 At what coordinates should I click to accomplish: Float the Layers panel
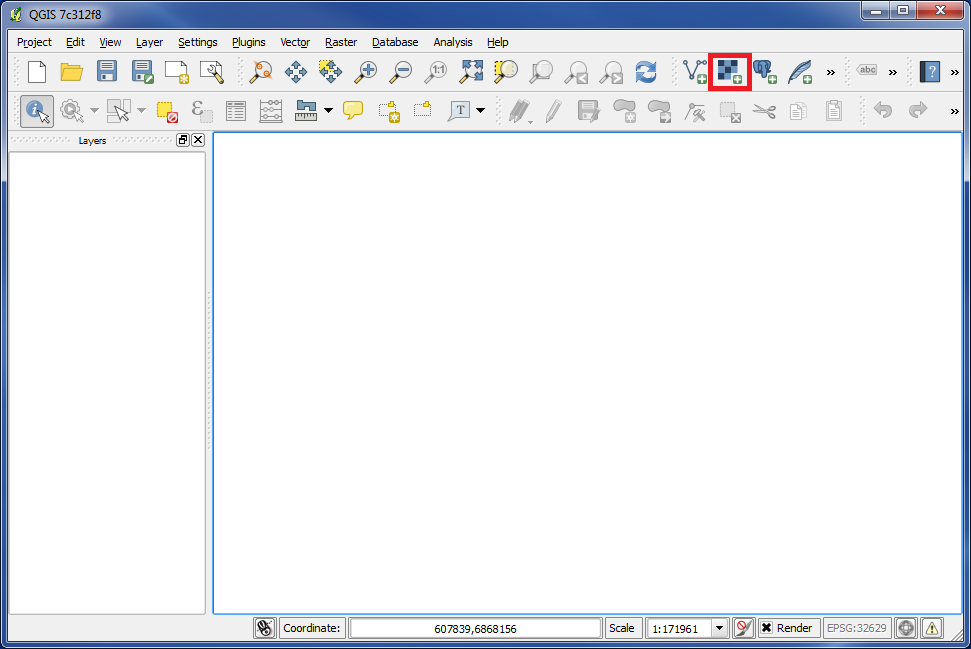tap(183, 140)
